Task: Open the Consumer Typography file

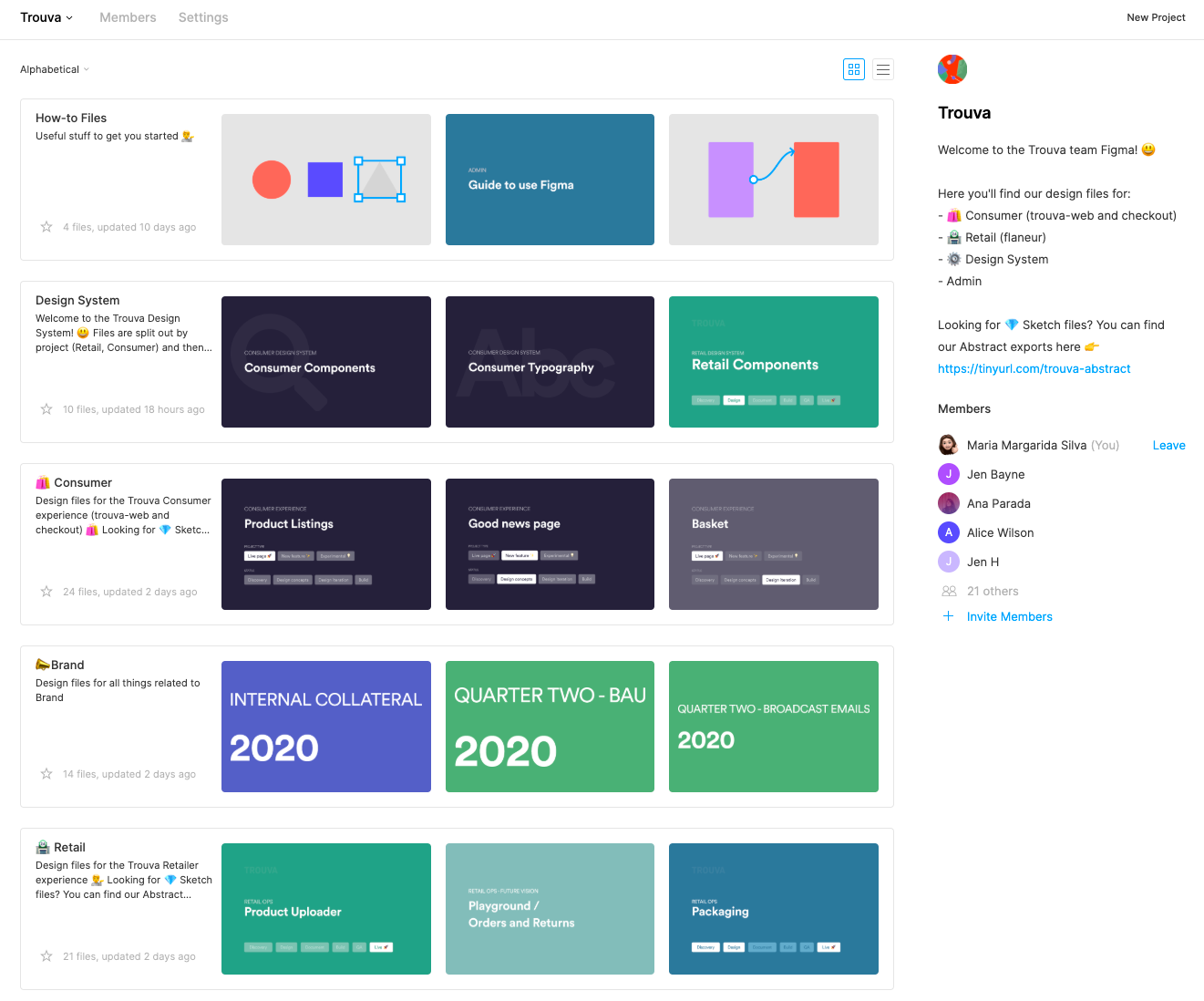Action: click(x=550, y=362)
